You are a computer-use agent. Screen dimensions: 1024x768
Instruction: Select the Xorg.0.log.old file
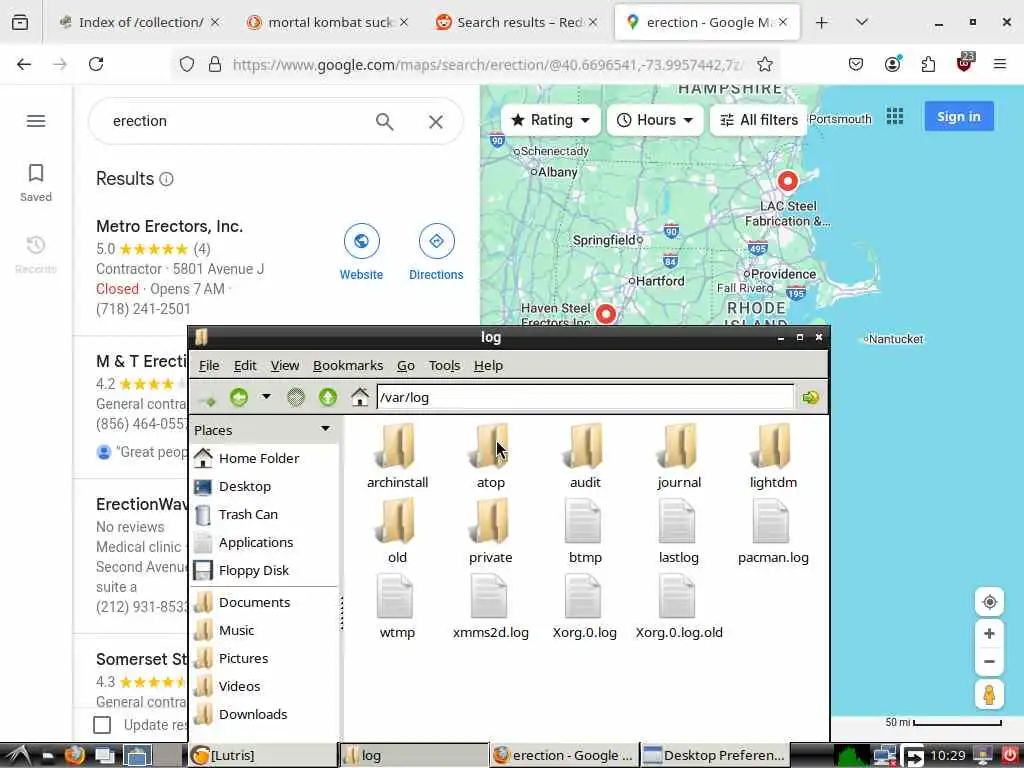pos(679,606)
